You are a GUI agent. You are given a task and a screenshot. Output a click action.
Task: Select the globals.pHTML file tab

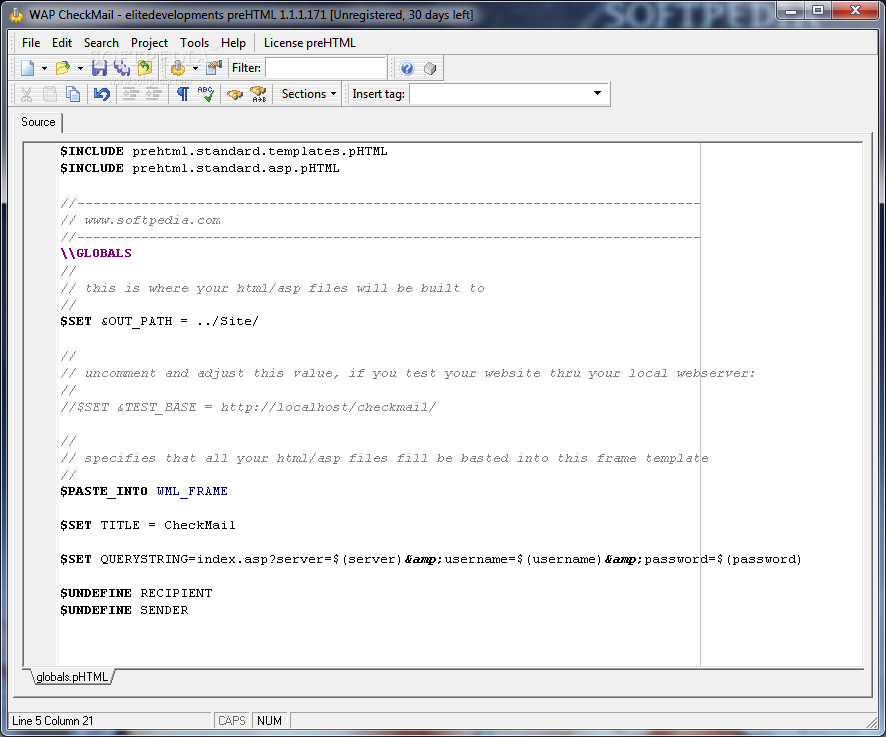pos(72,677)
